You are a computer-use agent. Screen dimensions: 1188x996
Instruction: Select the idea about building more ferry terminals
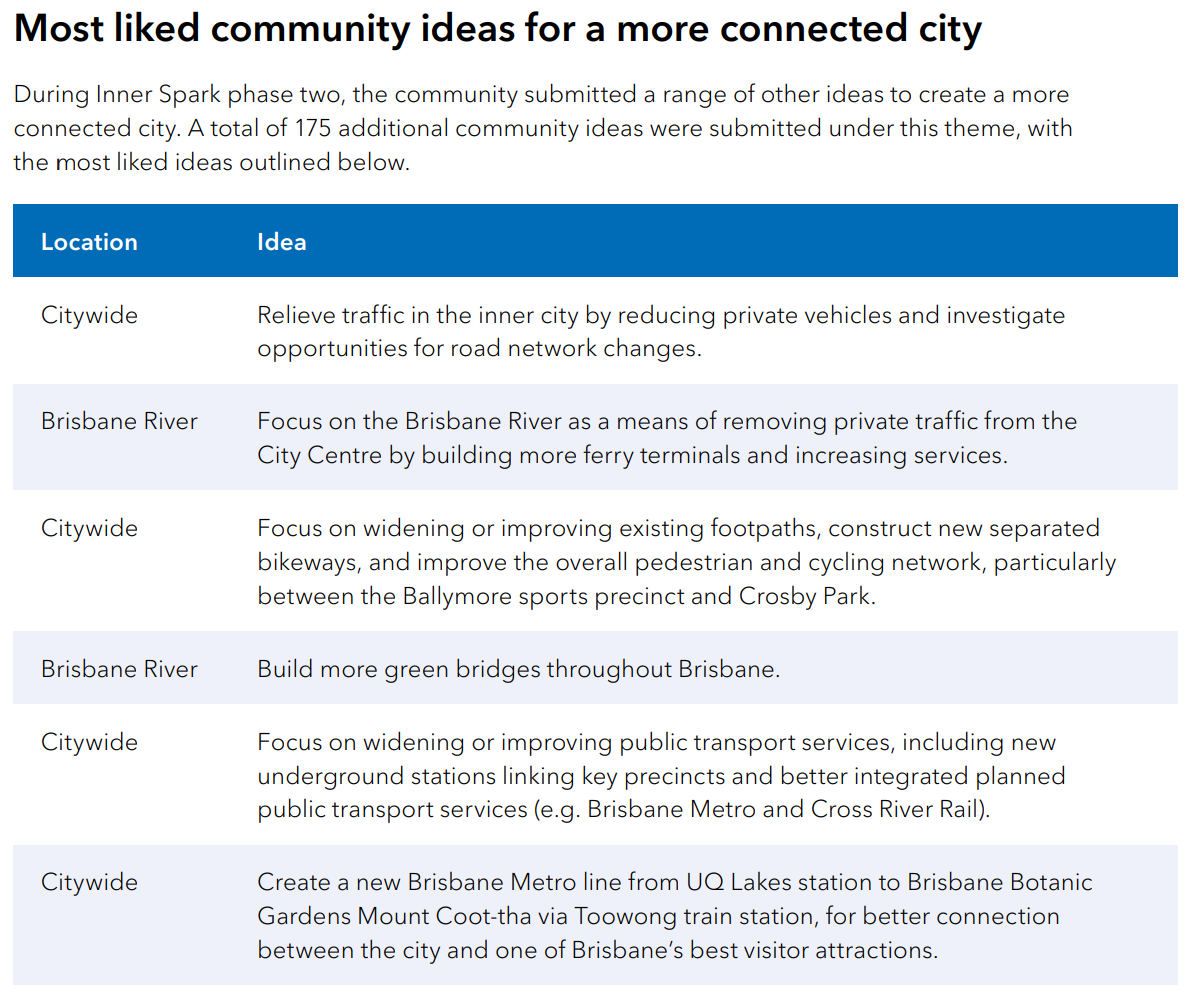point(666,438)
